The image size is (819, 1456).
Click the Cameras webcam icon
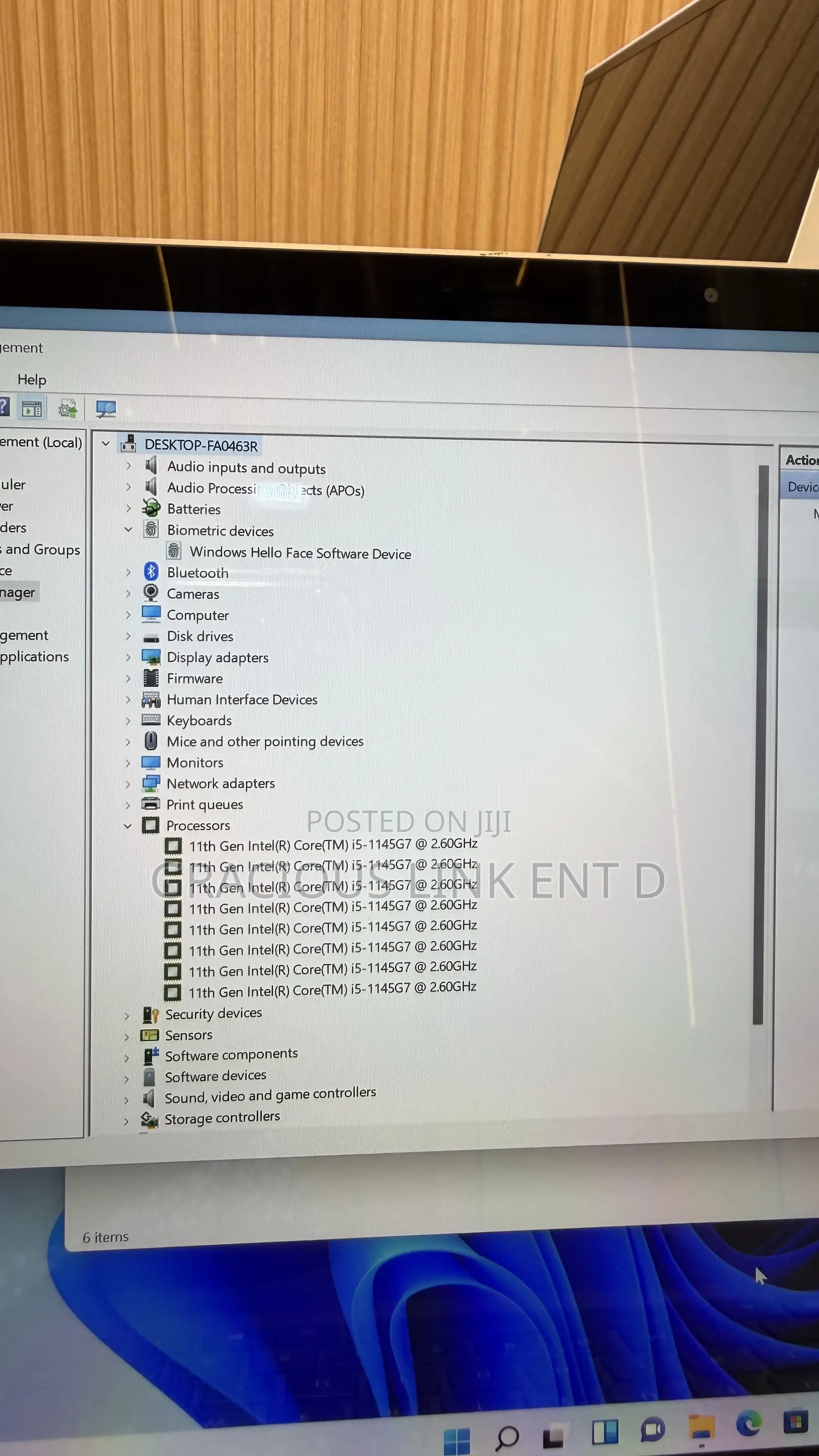[151, 593]
